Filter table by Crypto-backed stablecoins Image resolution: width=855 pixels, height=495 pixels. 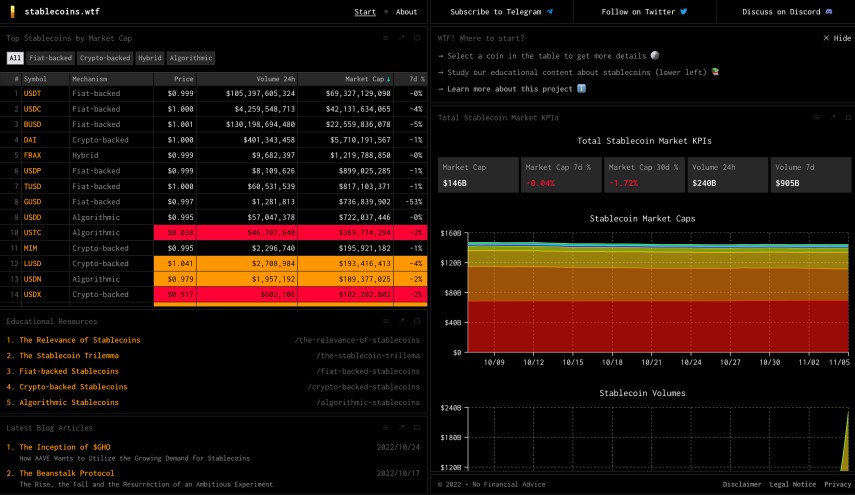pos(105,58)
